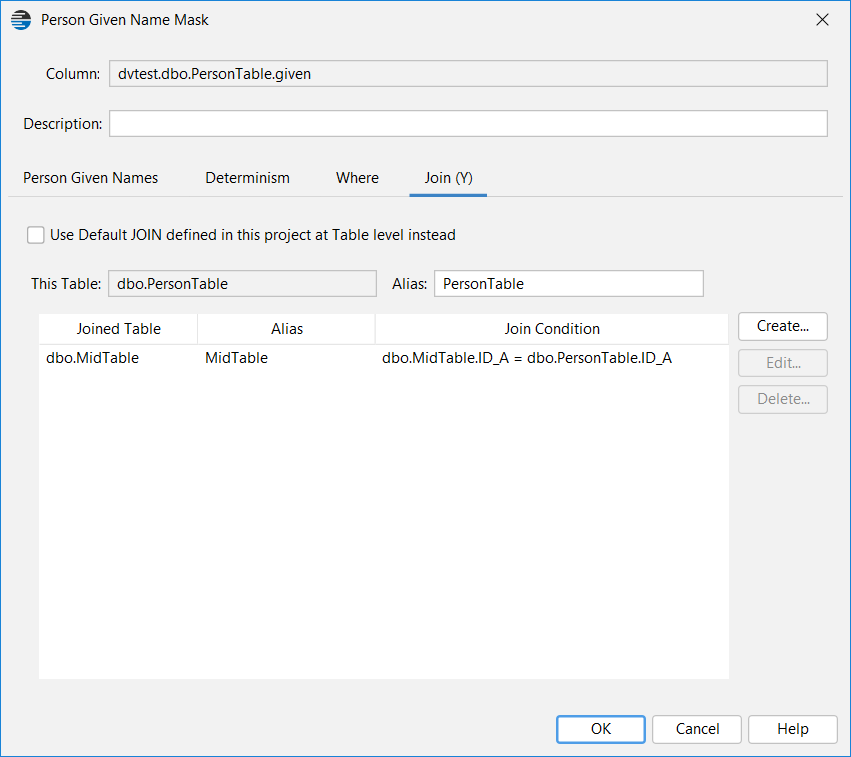Focus the Description input field
851x757 pixels.
tap(468, 124)
